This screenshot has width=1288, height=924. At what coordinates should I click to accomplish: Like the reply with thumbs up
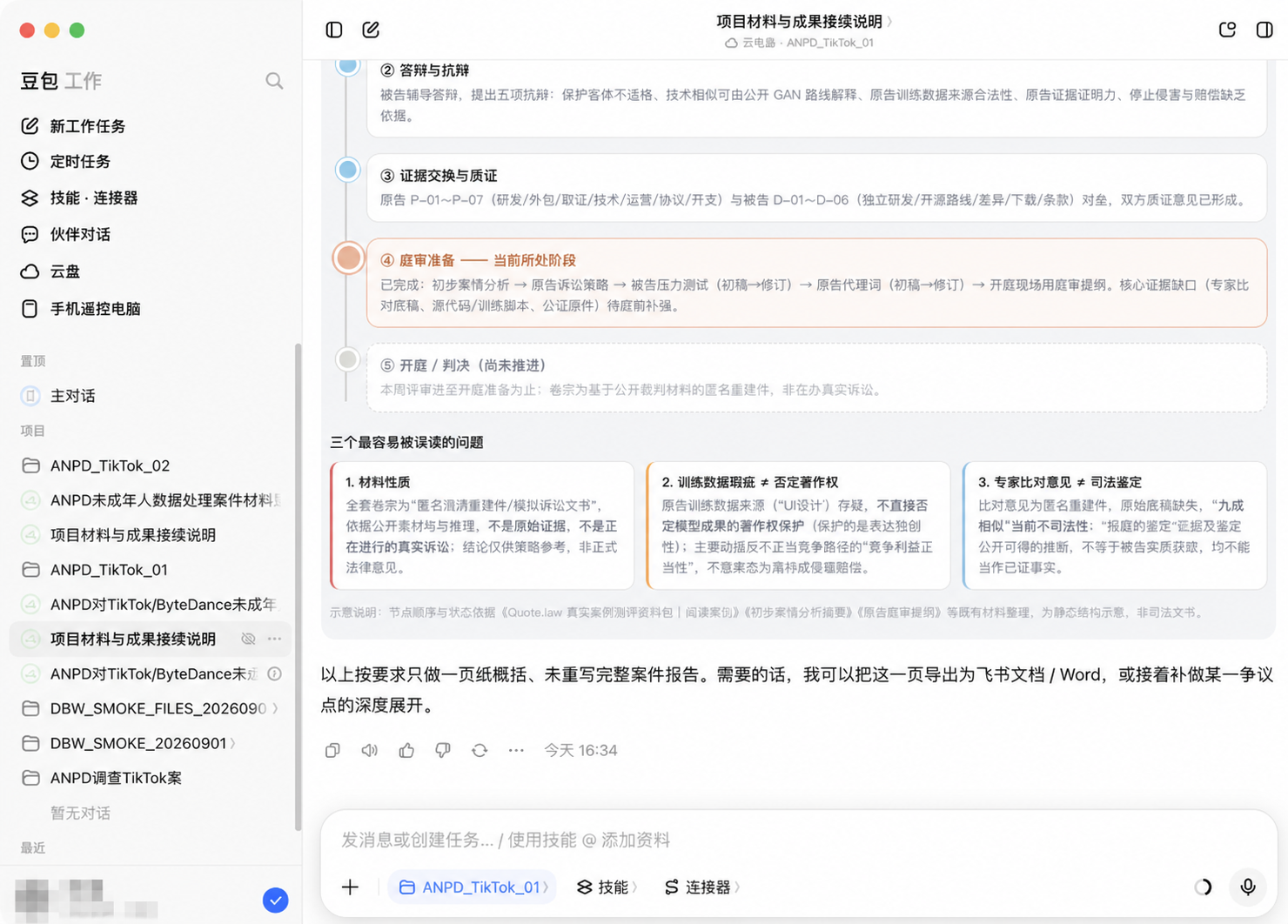pos(406,750)
